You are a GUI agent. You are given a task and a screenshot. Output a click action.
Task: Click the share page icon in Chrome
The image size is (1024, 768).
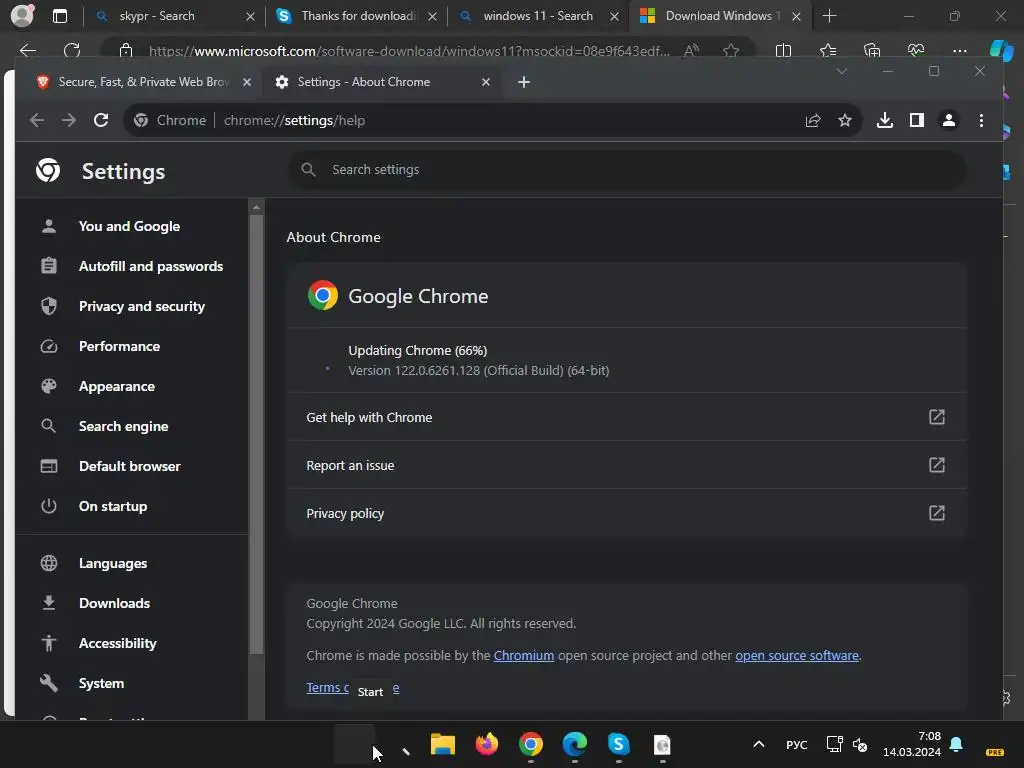pos(812,120)
